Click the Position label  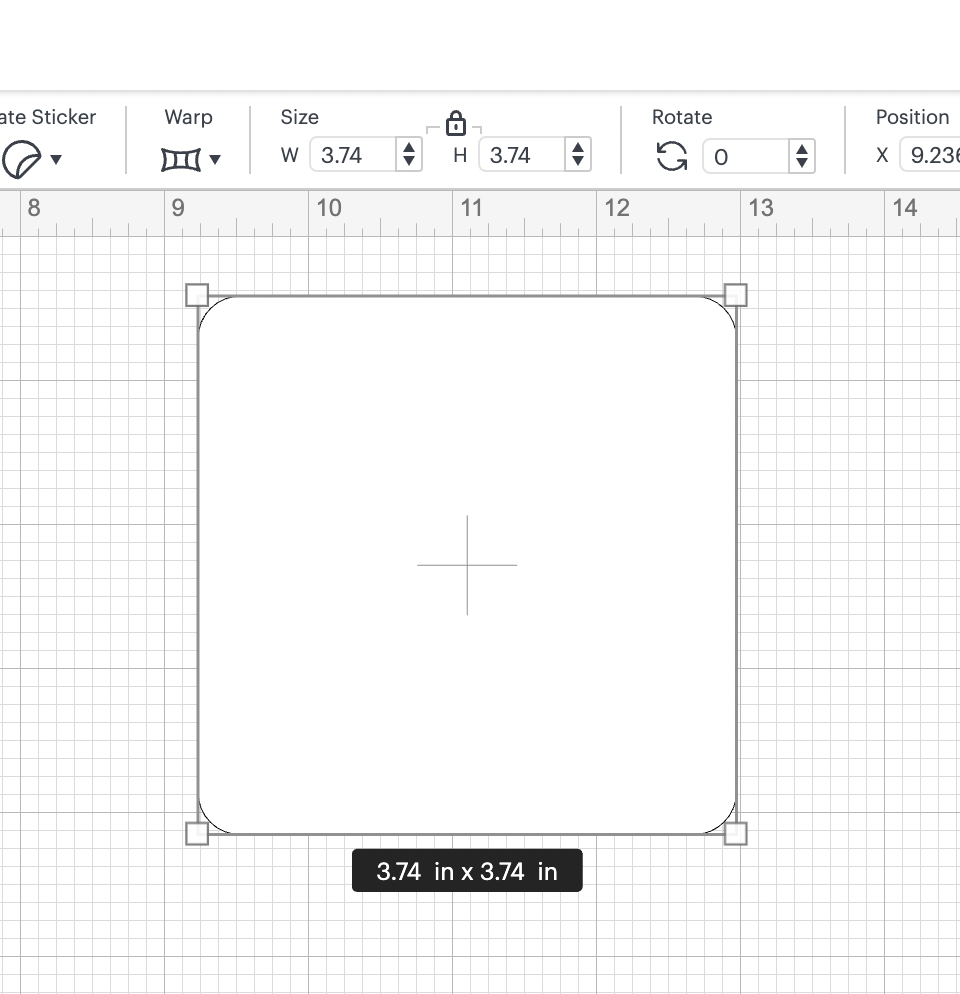[912, 117]
